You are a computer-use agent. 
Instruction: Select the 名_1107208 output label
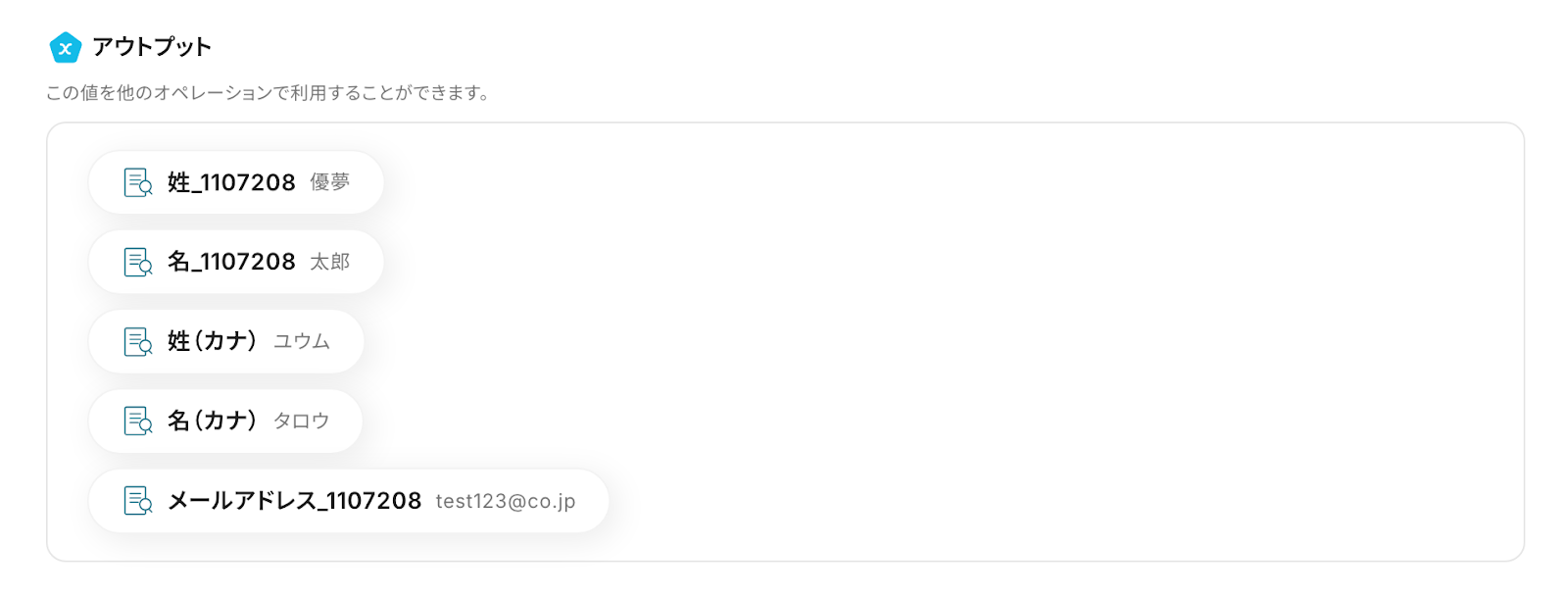231,262
